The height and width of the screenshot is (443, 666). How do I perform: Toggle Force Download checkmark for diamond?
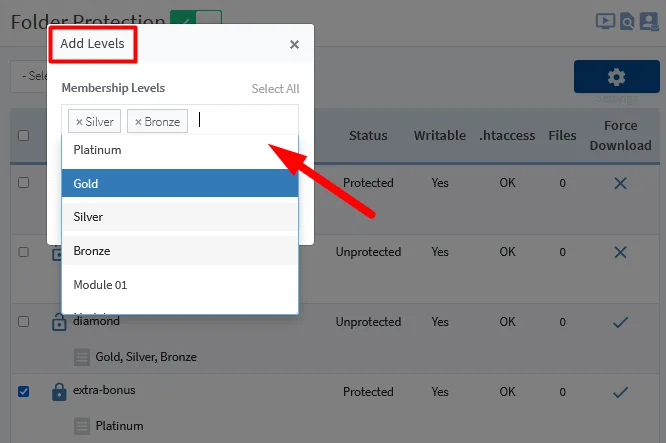(x=620, y=322)
